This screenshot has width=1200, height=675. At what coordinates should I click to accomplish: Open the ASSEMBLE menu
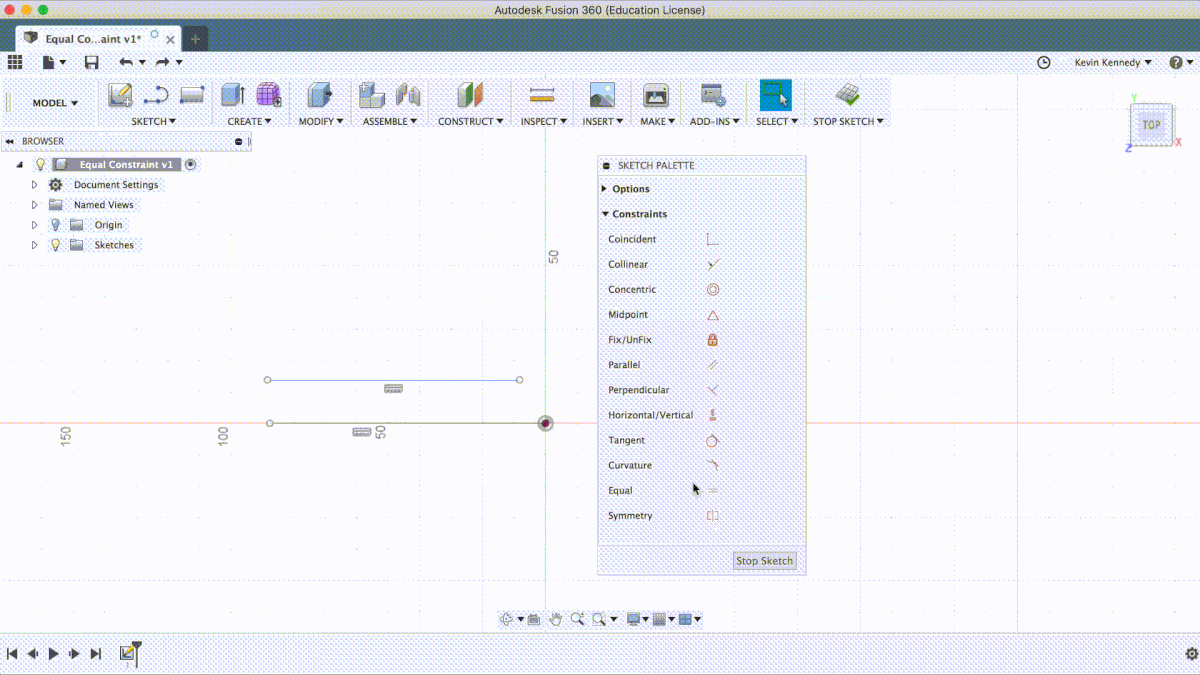point(390,121)
